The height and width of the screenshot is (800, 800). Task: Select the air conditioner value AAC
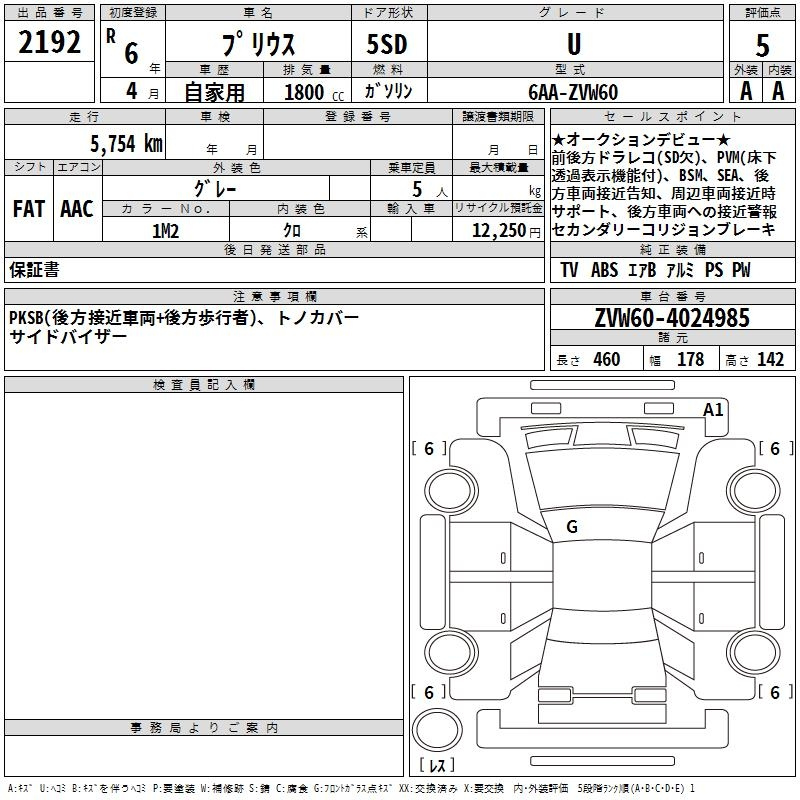[77, 208]
